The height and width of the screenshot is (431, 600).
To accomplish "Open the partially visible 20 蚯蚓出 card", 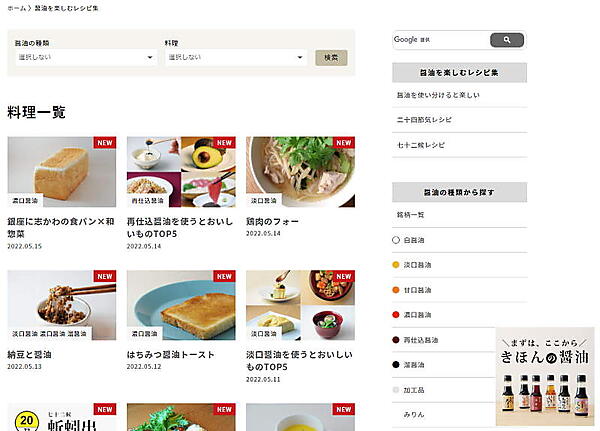I will (62, 417).
